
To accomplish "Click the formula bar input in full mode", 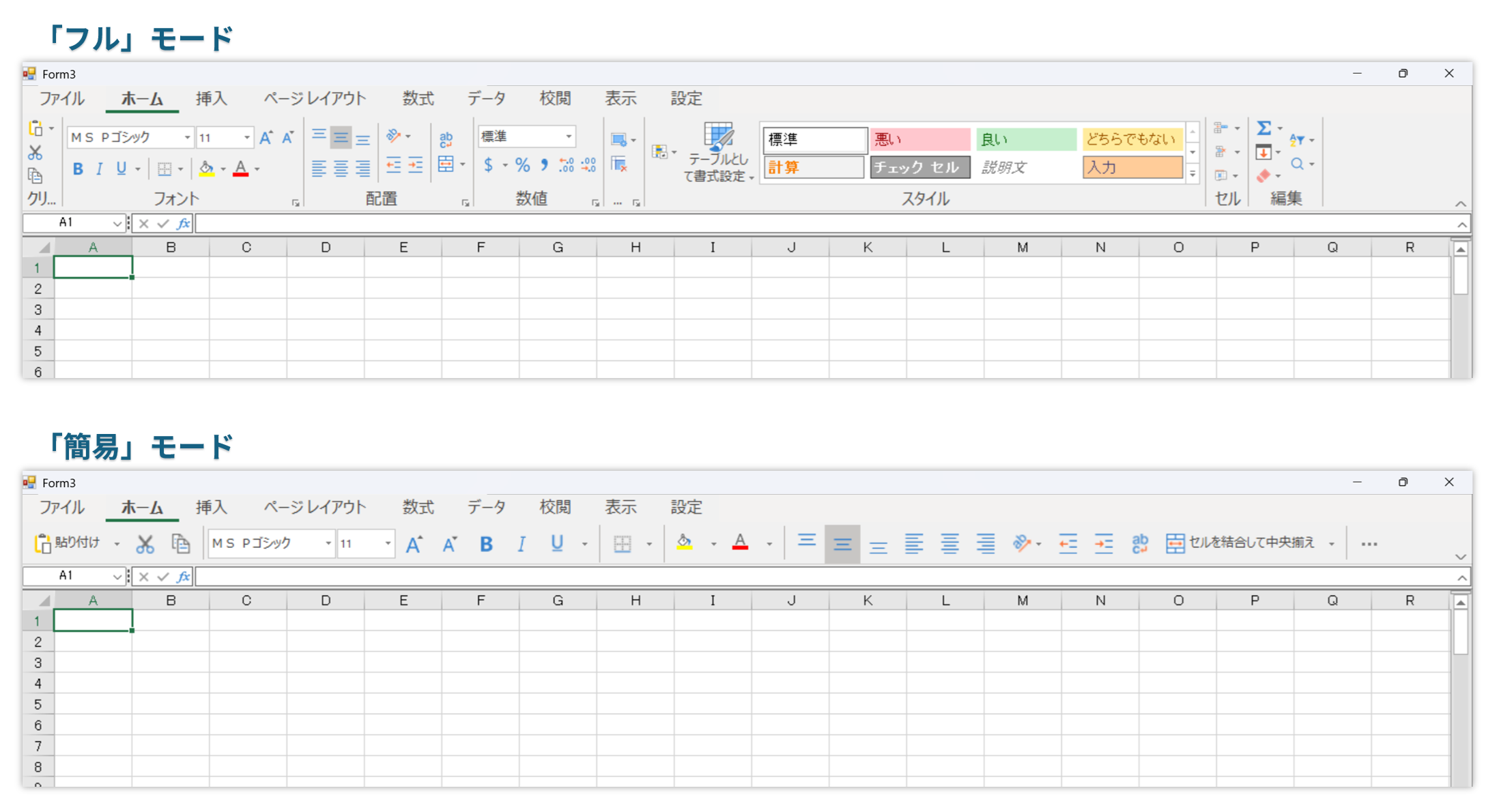I will (x=825, y=224).
